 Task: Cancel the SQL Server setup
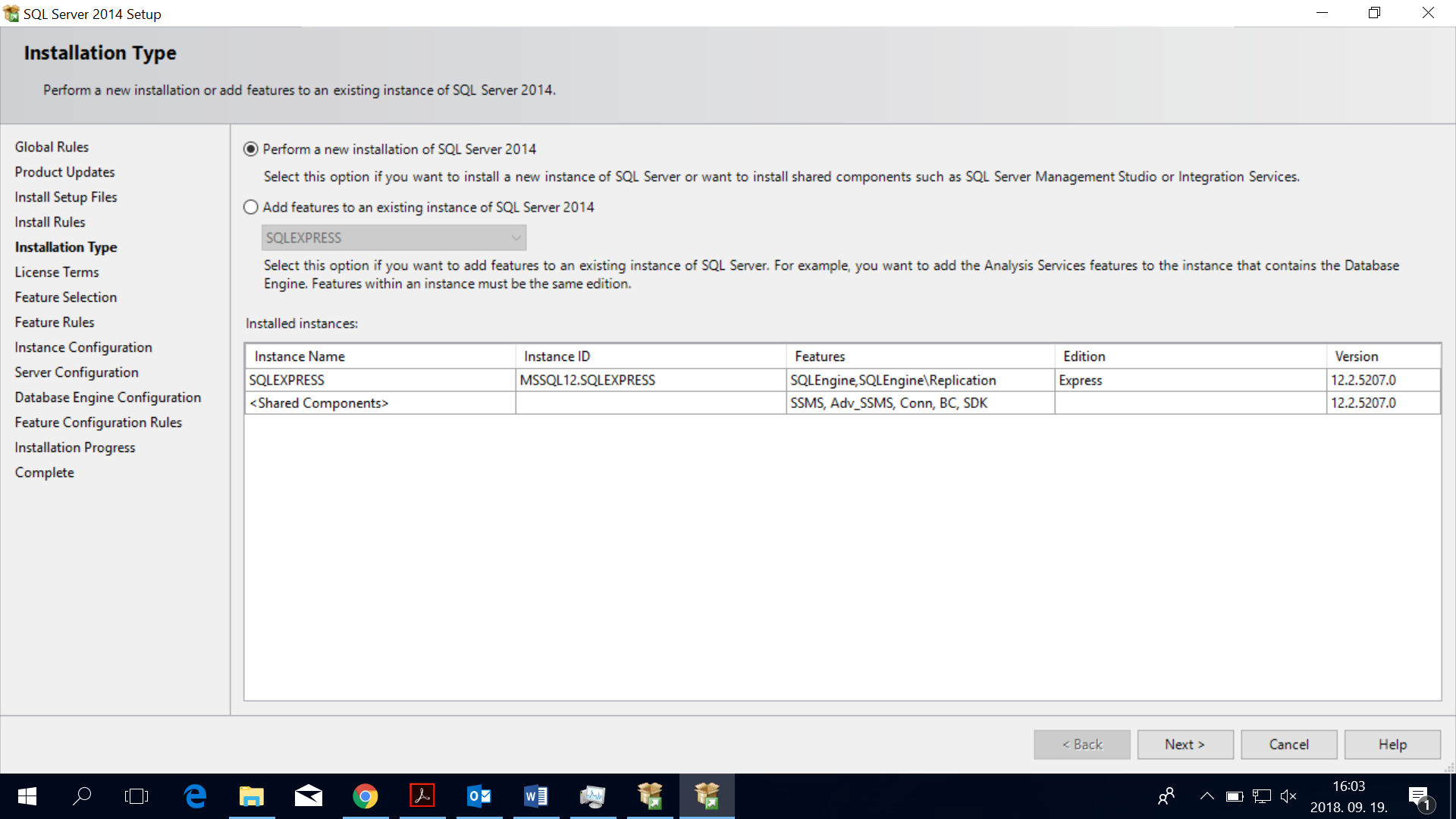tap(1288, 745)
